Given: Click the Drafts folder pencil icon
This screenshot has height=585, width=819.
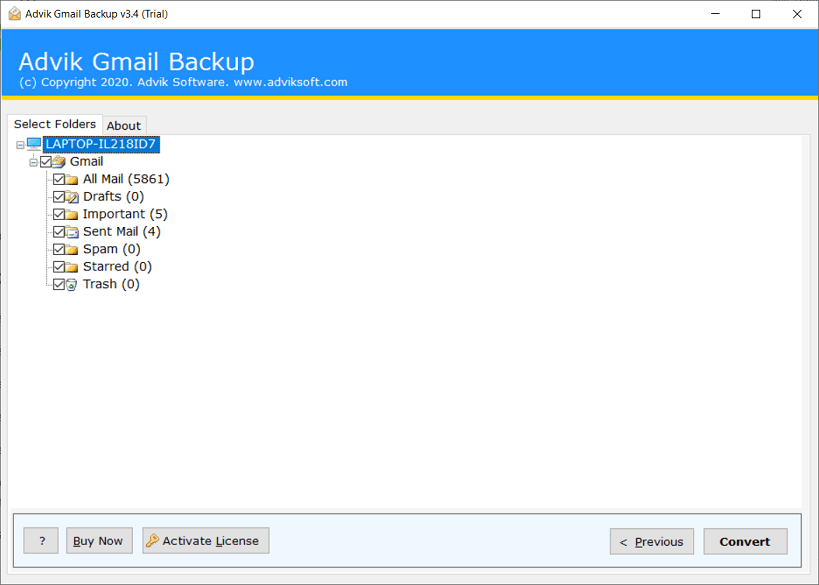Looking at the screenshot, I should point(72,197).
